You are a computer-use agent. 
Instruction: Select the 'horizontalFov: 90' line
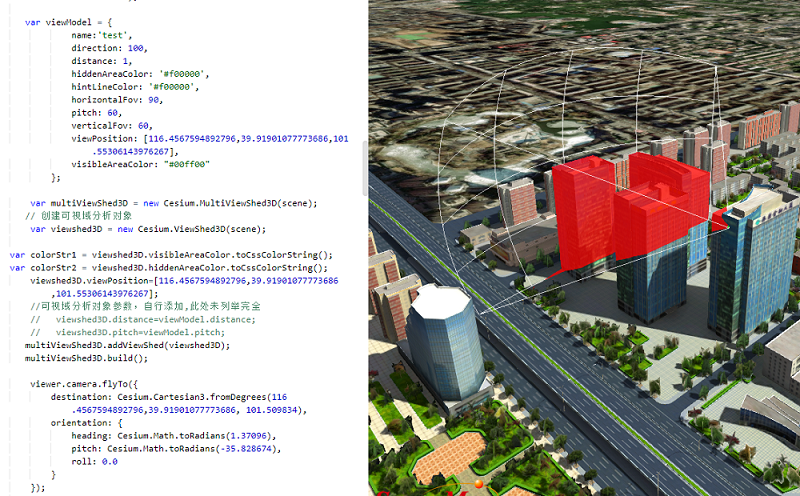tap(117, 100)
